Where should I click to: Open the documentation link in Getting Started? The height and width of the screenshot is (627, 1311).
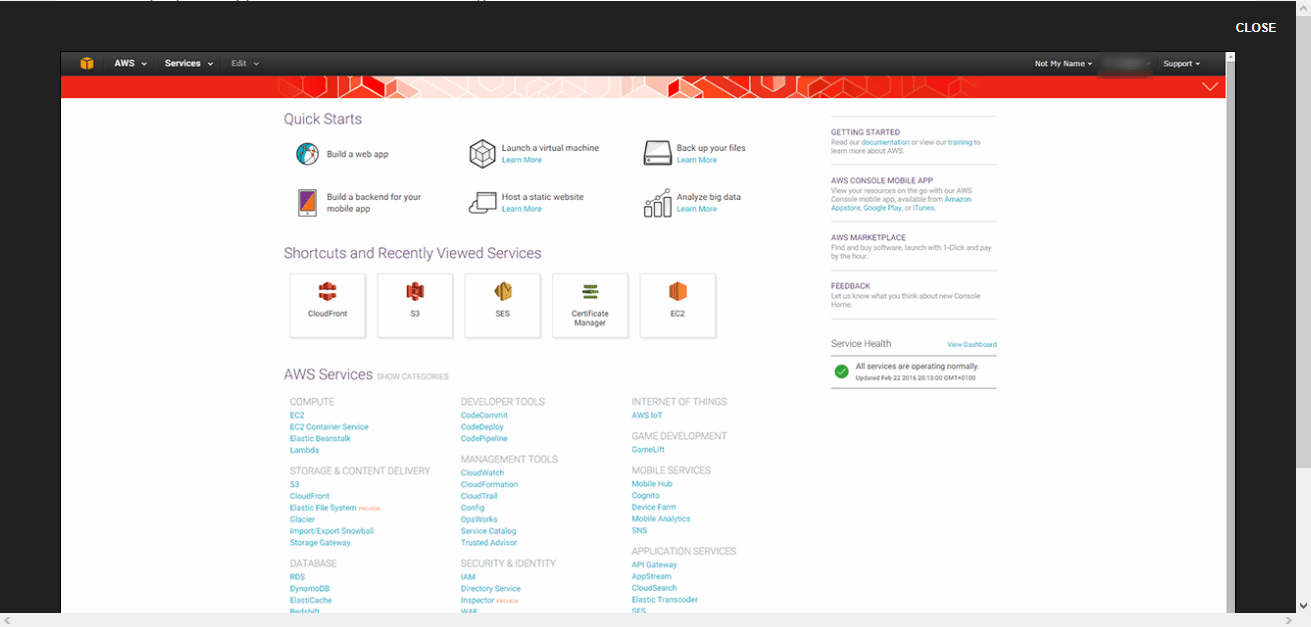(x=885, y=143)
